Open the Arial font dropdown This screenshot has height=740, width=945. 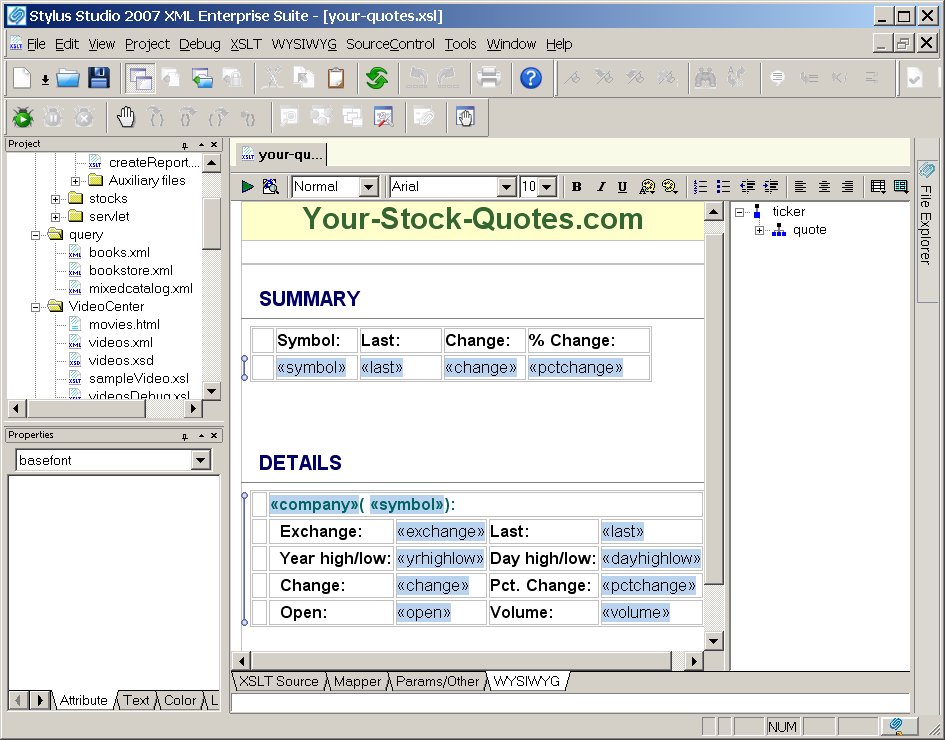tap(506, 187)
